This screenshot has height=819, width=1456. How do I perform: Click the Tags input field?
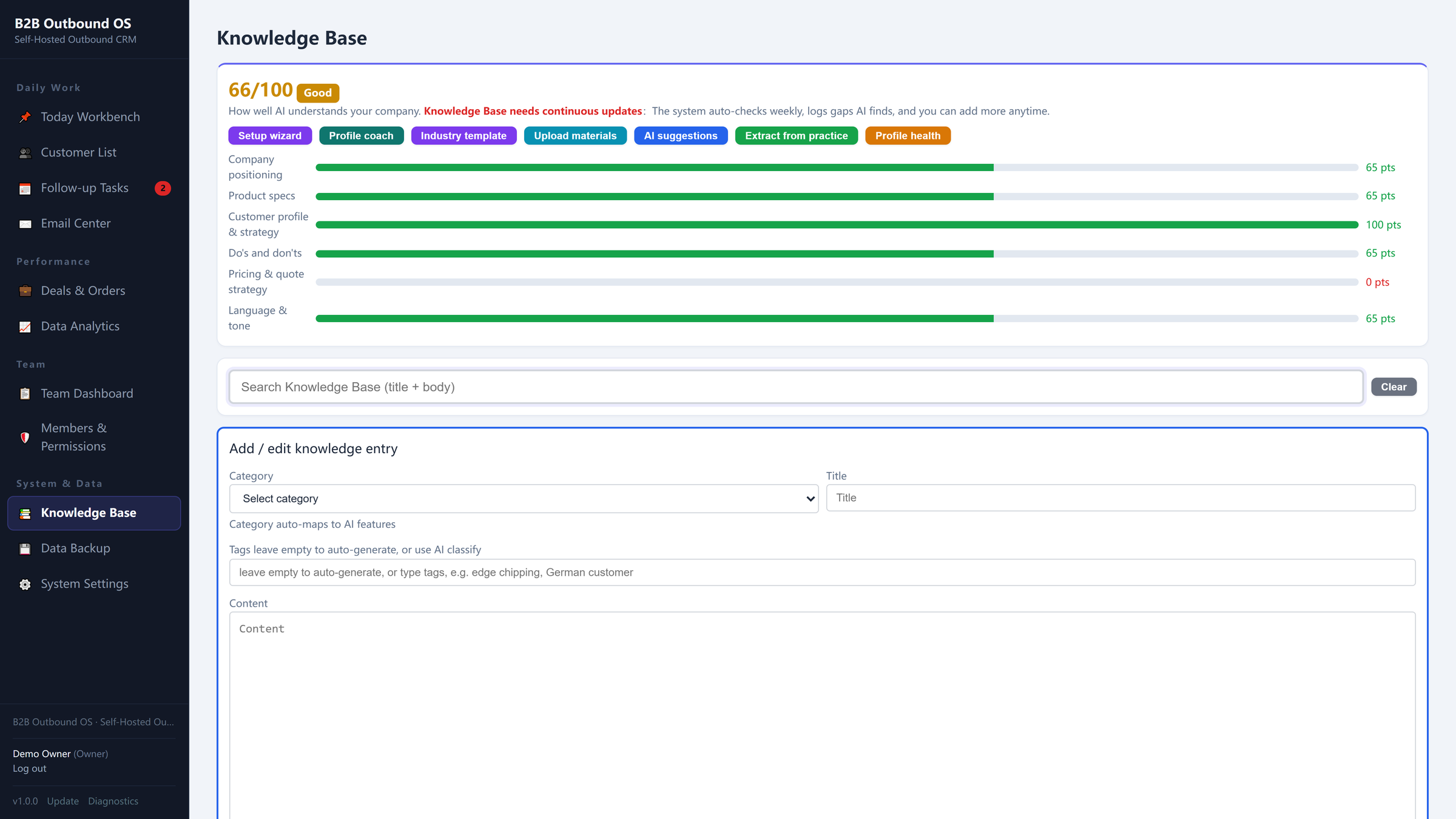tap(822, 573)
